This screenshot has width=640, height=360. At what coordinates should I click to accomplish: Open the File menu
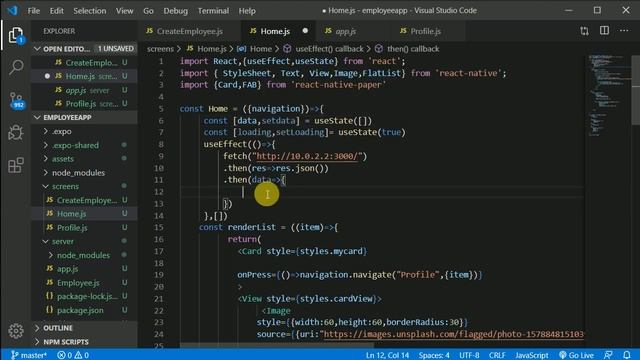(x=34, y=11)
